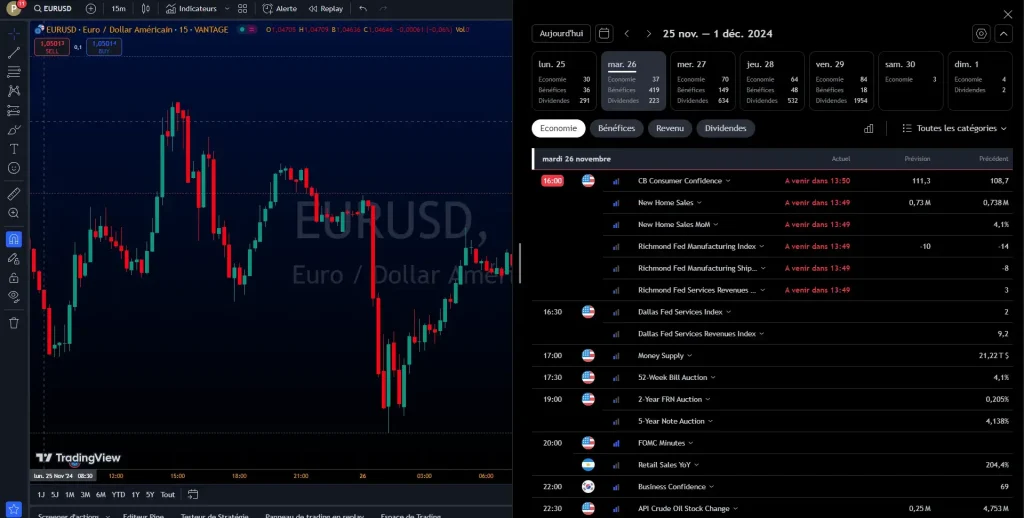Select the Text annotation tool
Image resolution: width=1024 pixels, height=518 pixels.
pos(14,149)
